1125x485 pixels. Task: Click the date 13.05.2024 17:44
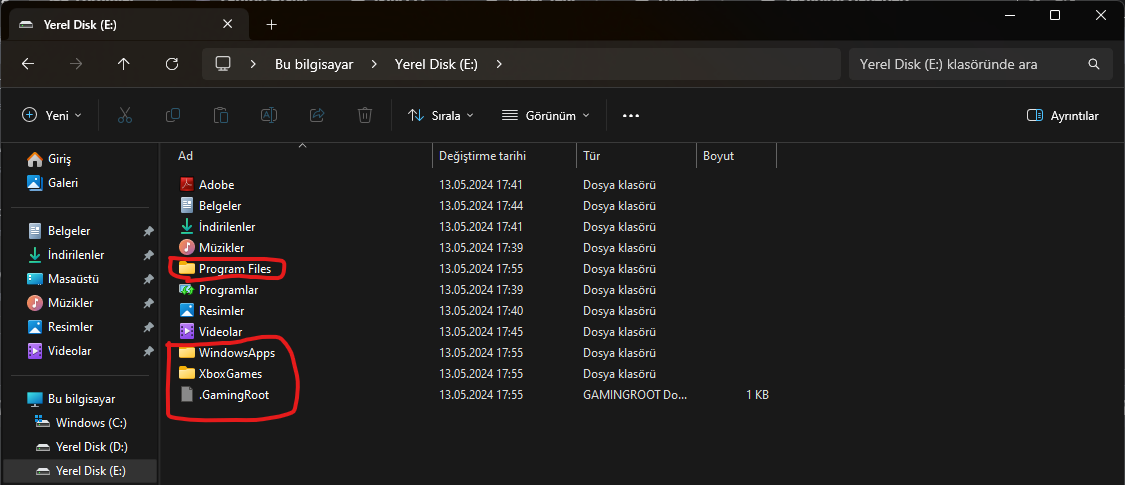pyautogui.click(x=481, y=206)
